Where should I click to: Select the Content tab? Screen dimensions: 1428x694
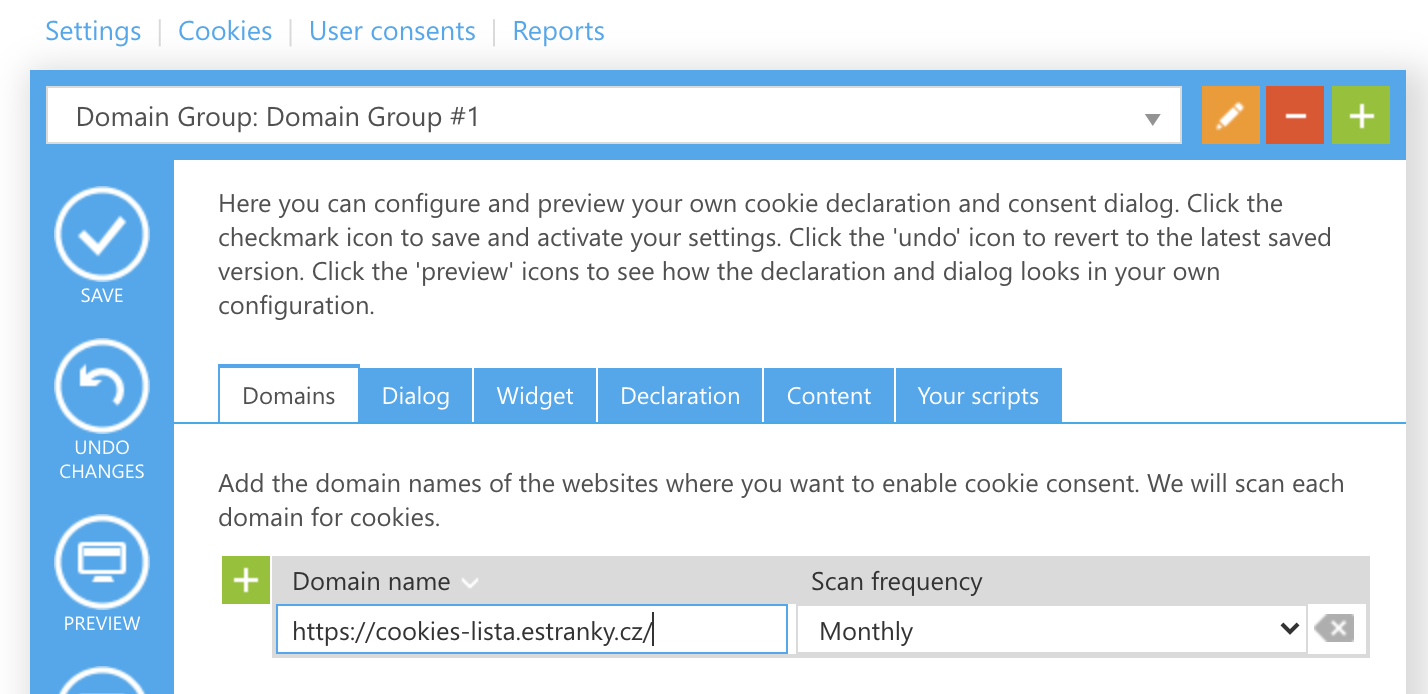click(829, 396)
